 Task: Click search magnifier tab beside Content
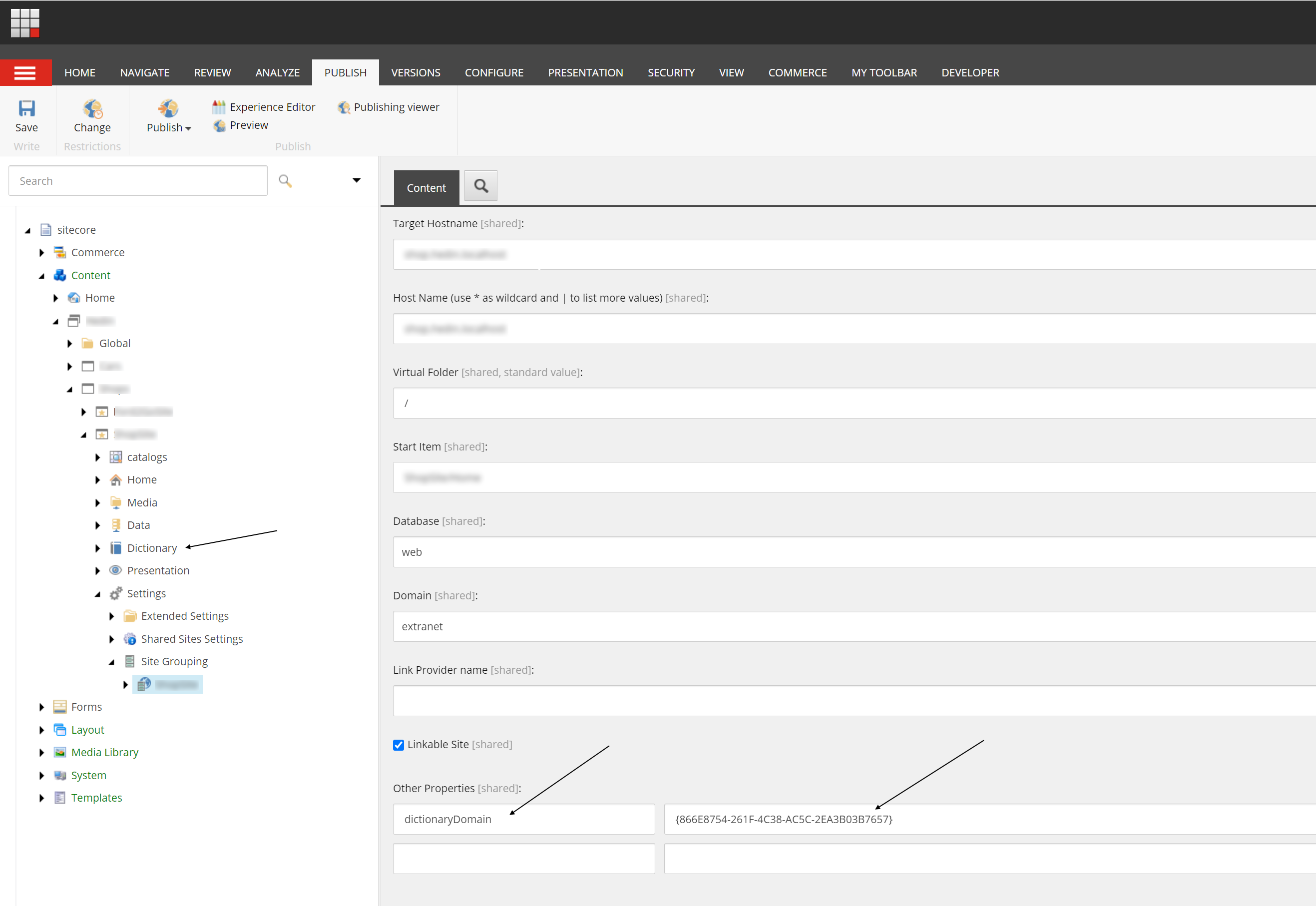[480, 186]
